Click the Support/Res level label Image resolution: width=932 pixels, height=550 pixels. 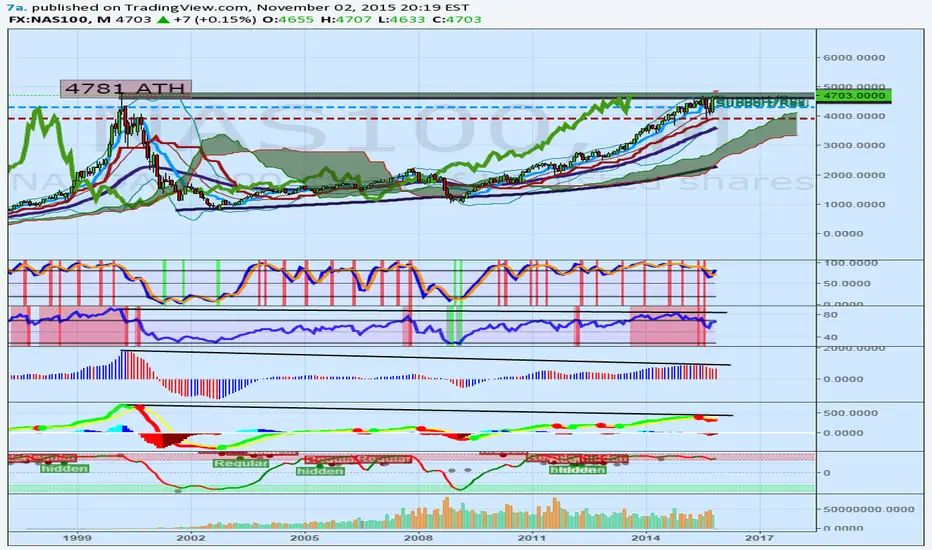coord(760,102)
